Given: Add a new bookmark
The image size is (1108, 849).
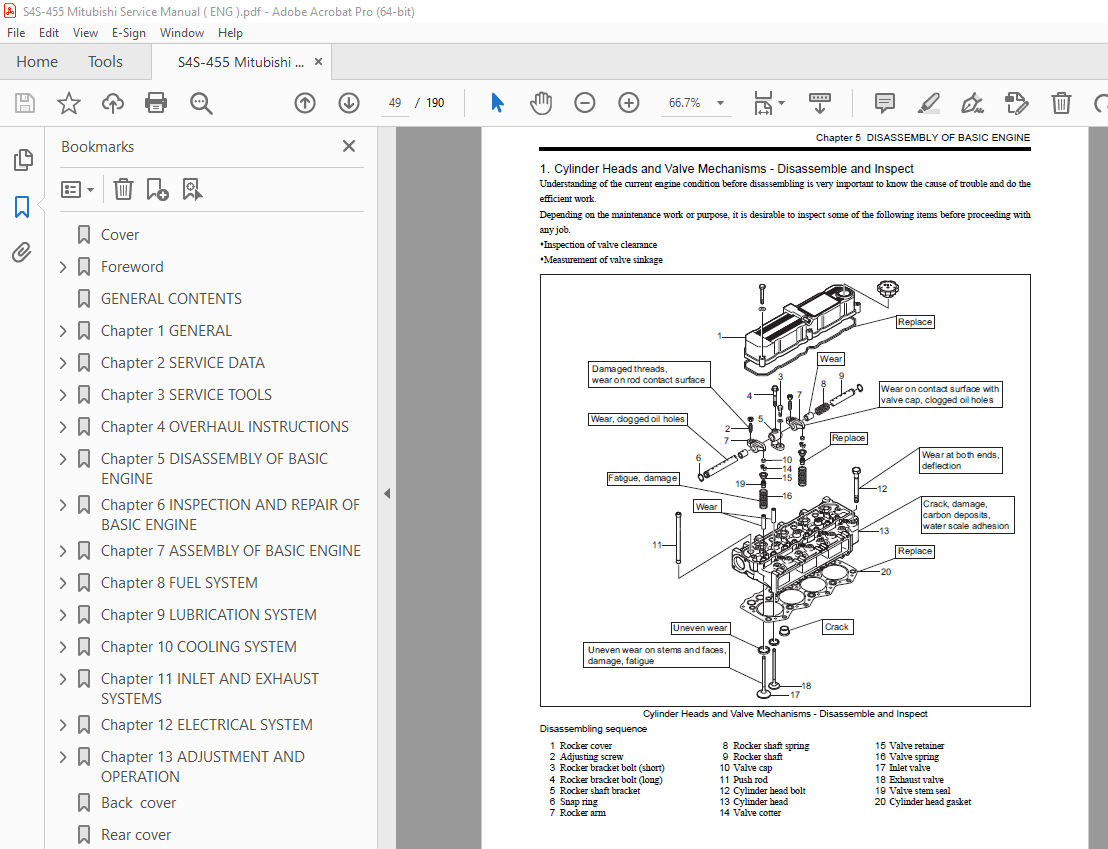Looking at the screenshot, I should pos(155,188).
